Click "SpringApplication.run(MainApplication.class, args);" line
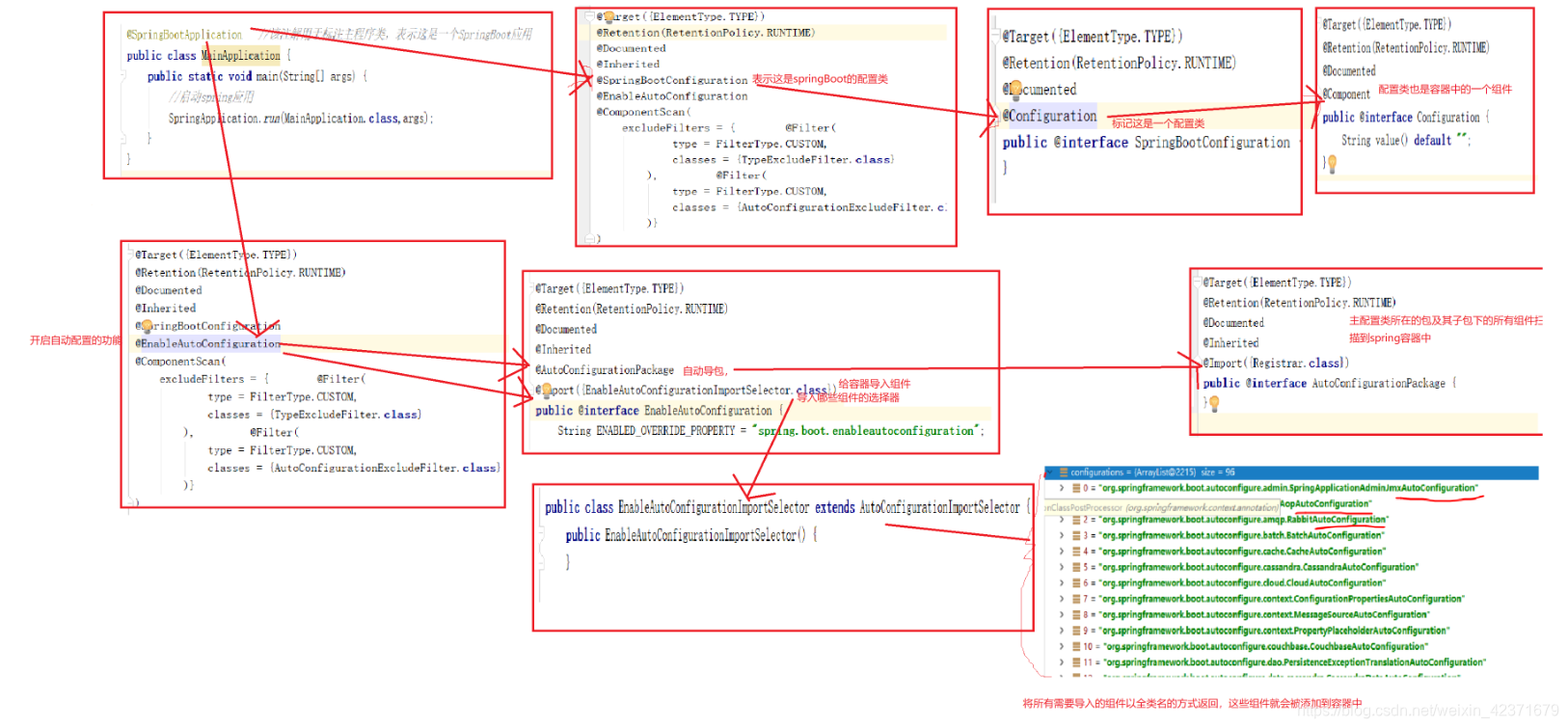Screen dimensions: 1568x728 click(301, 120)
